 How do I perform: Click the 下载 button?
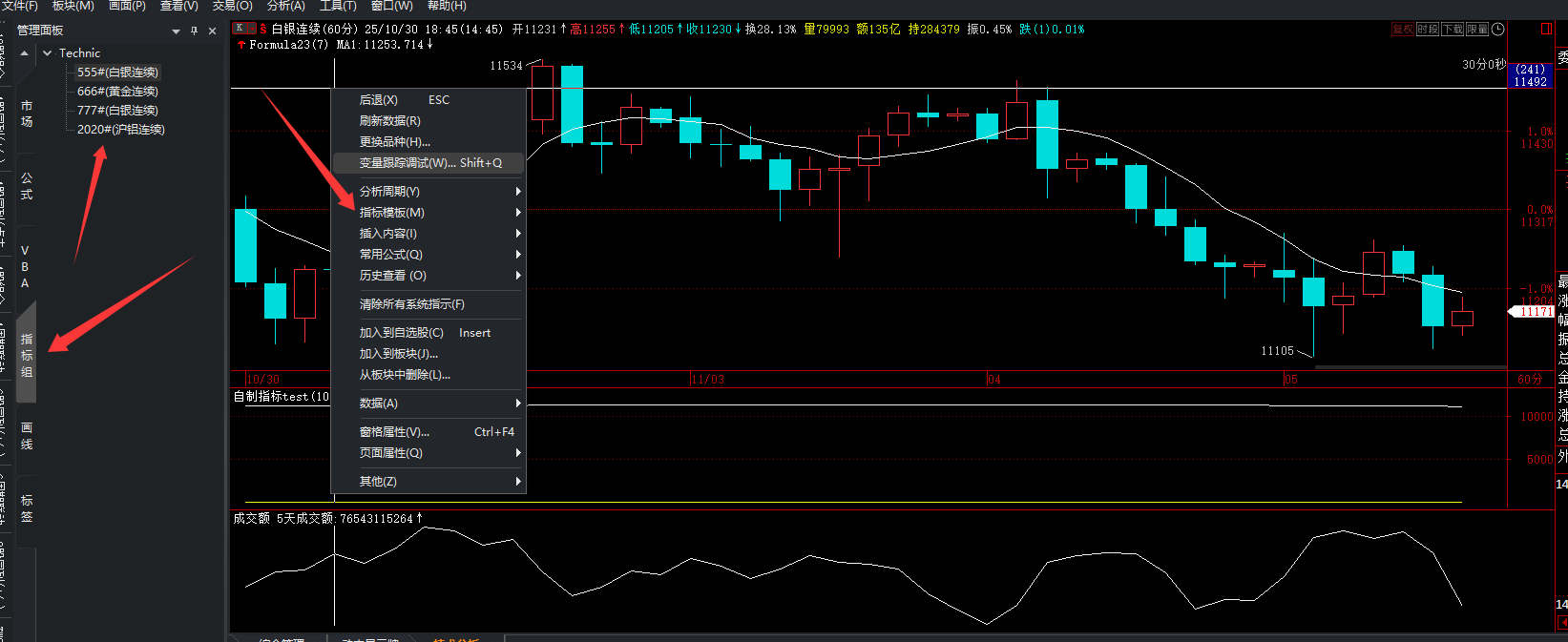(x=1453, y=30)
